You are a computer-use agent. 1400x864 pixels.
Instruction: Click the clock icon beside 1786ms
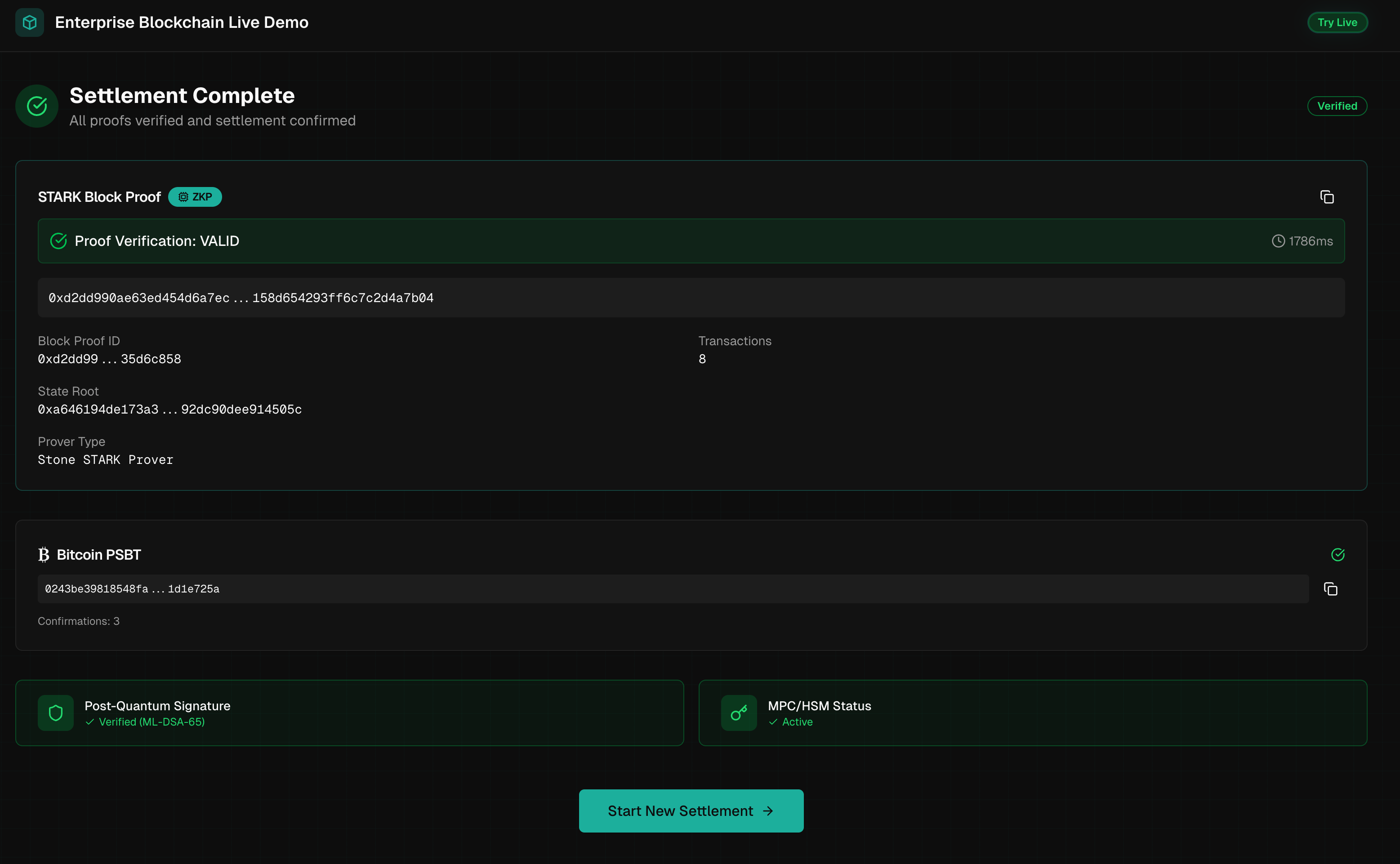point(1278,241)
